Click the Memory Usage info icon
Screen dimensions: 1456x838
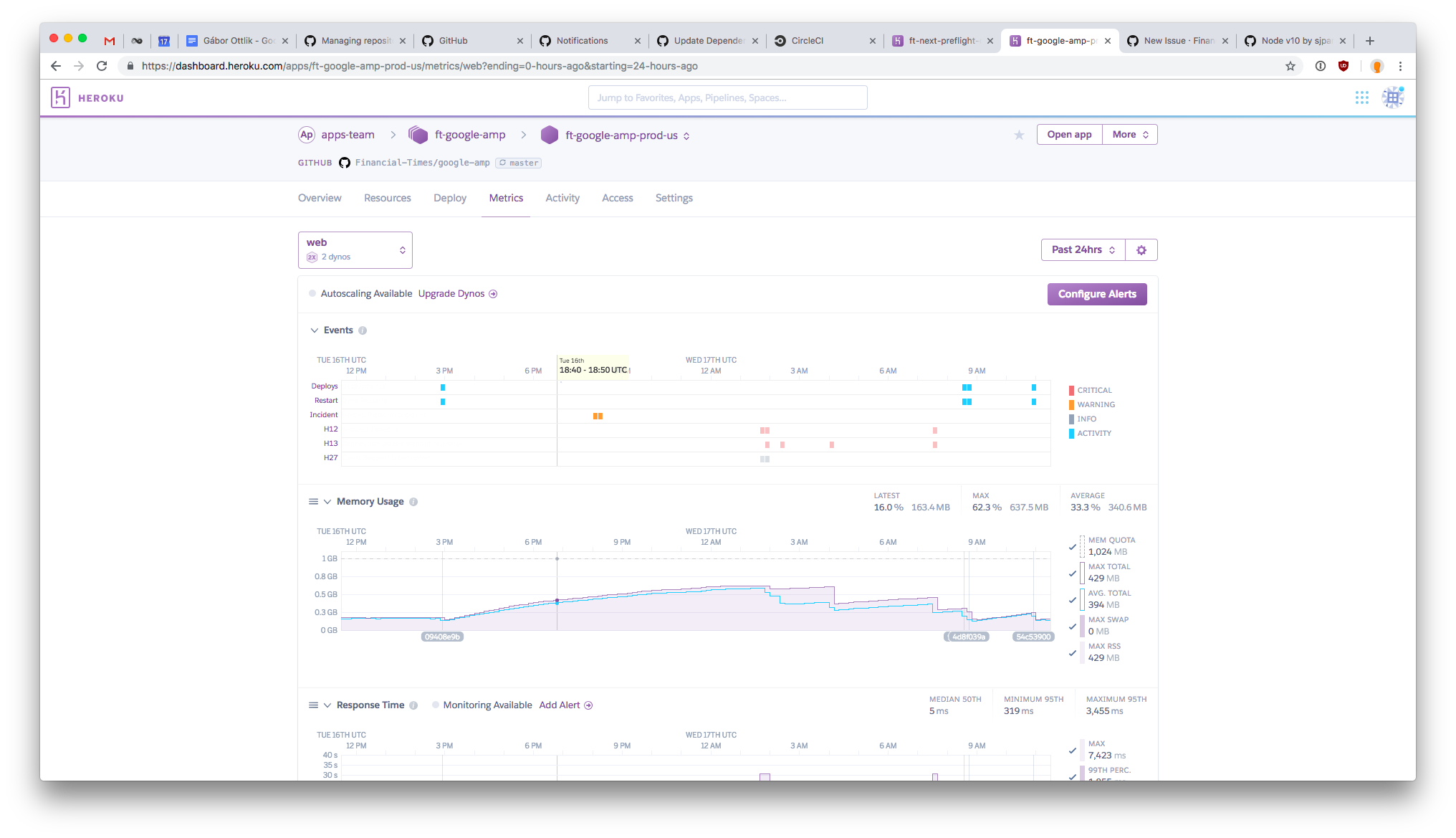413,502
